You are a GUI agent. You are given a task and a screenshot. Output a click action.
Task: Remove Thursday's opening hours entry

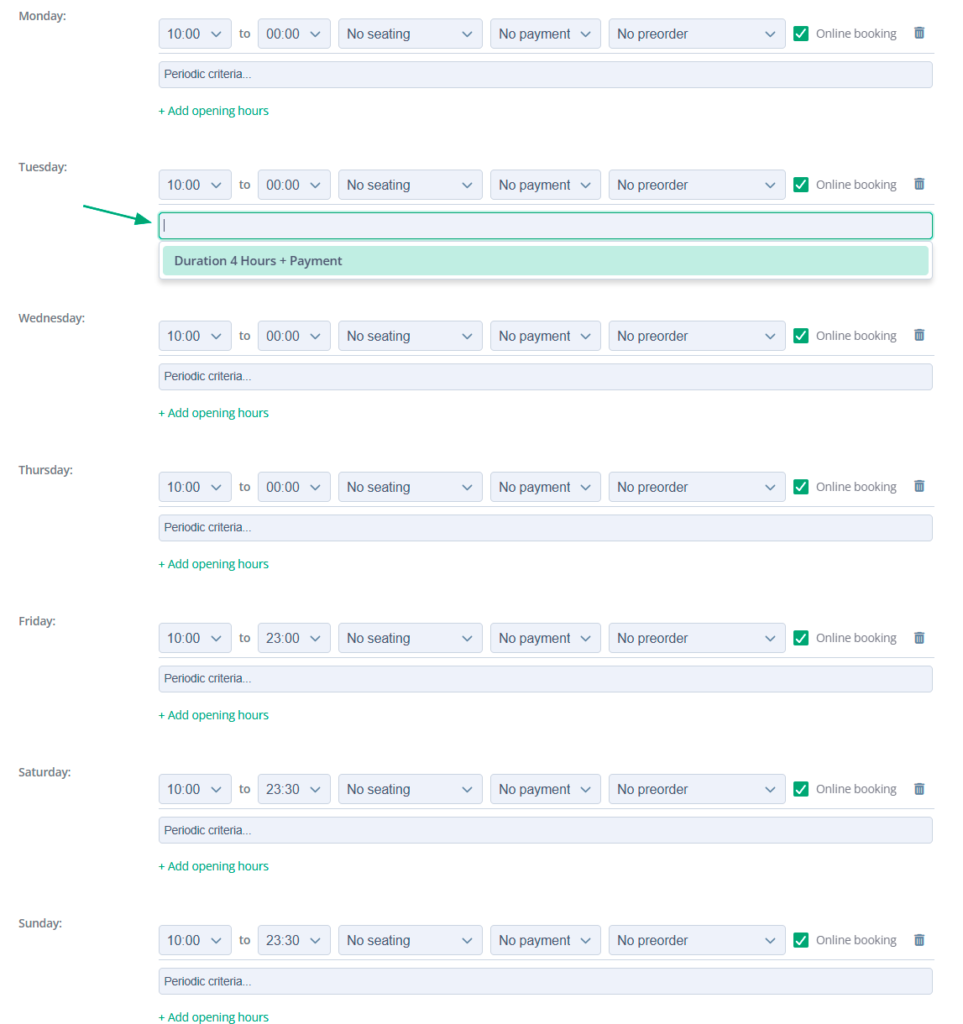(919, 486)
